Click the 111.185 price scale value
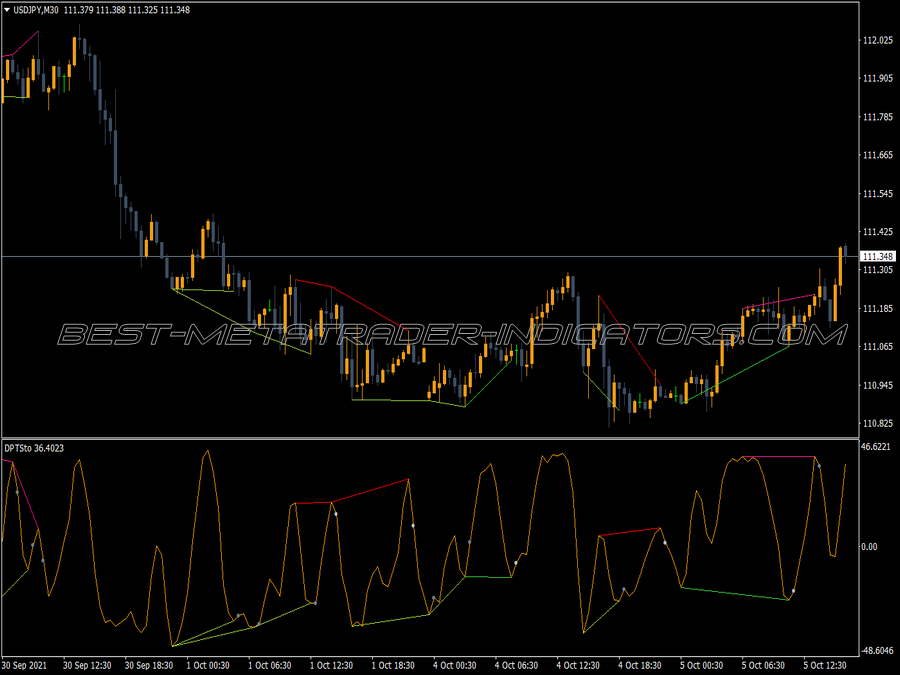Screen dimensions: 900x675 [x=878, y=309]
